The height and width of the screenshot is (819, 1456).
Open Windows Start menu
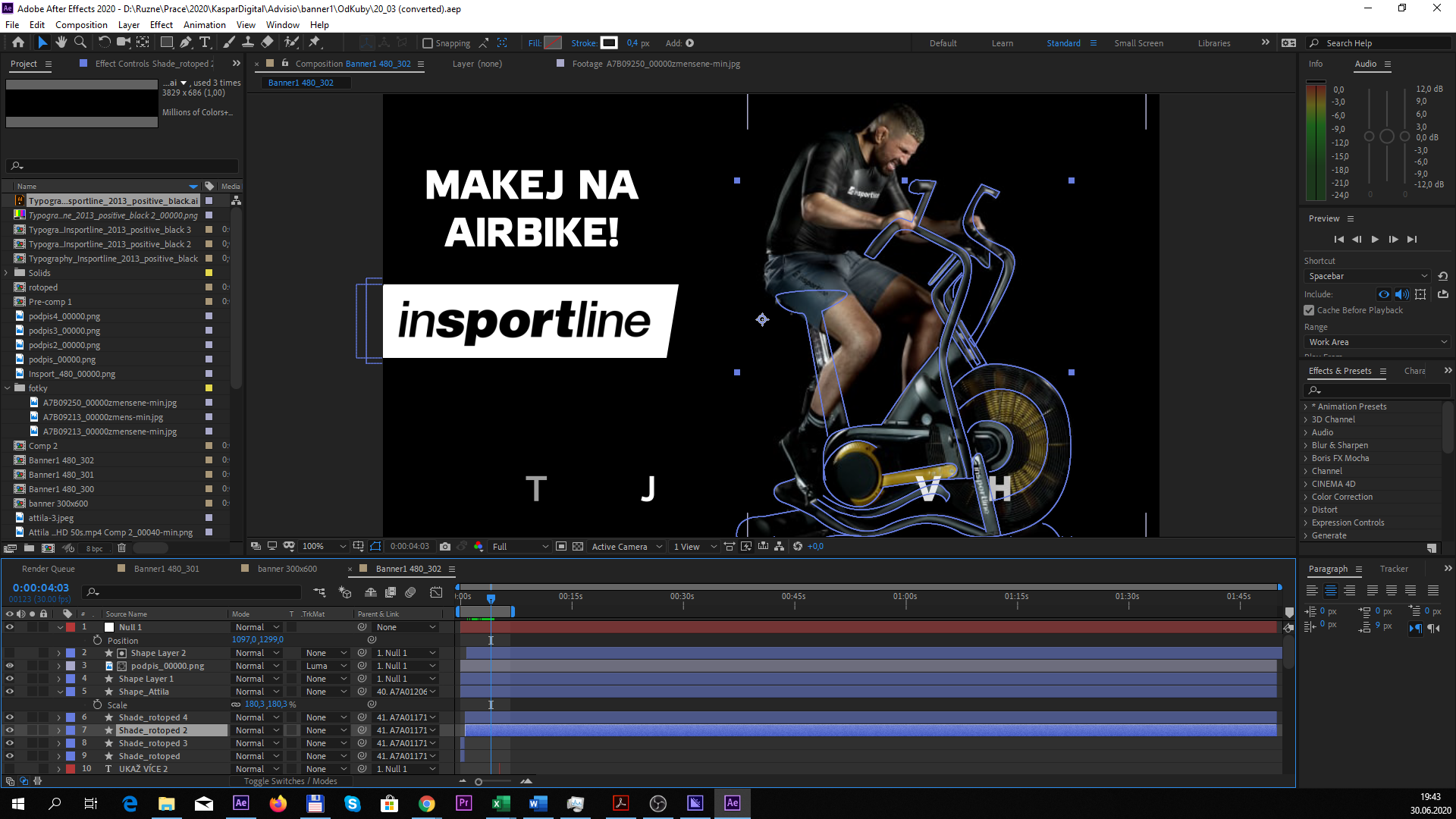point(18,803)
